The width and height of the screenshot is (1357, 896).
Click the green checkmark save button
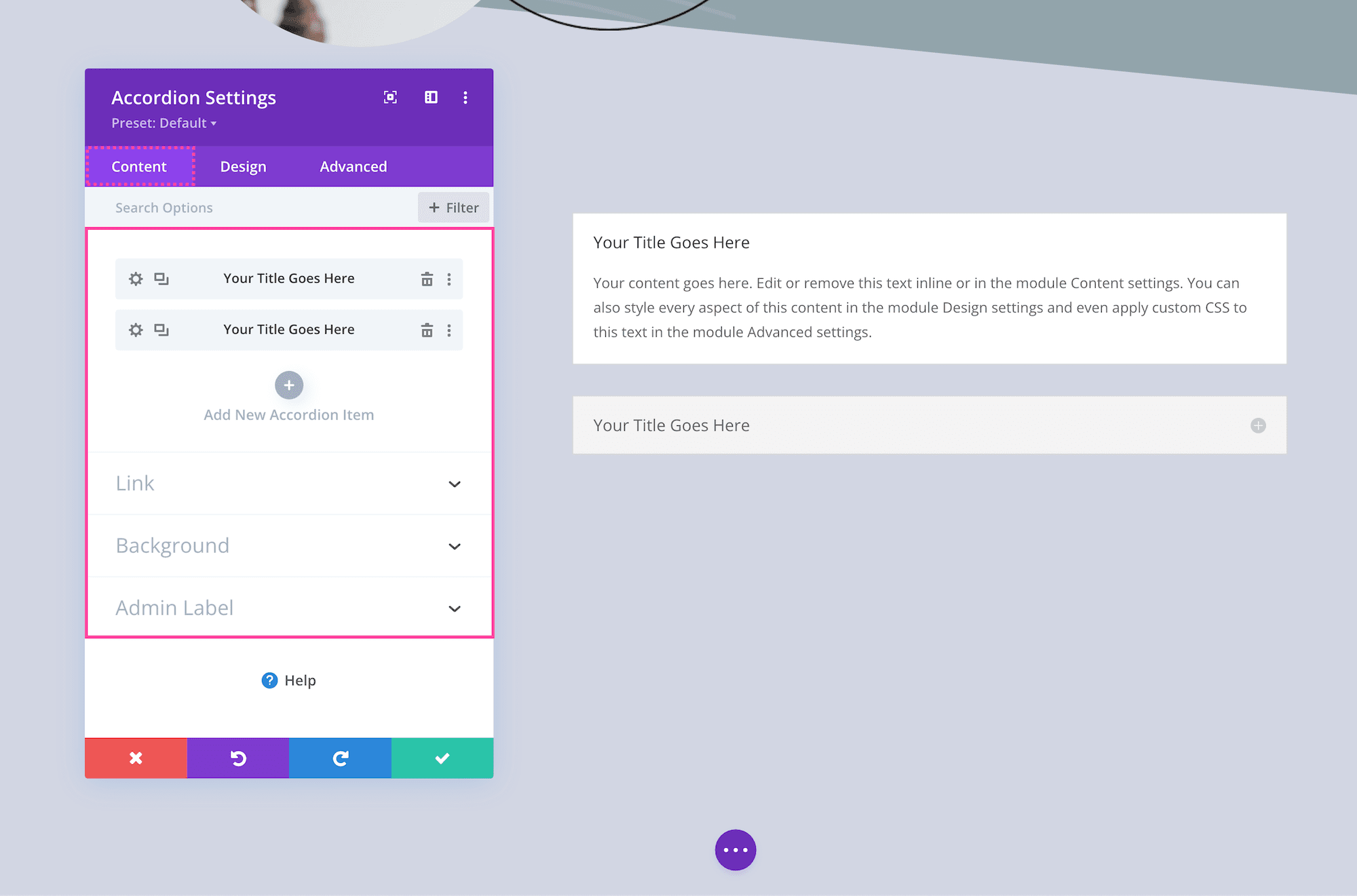click(442, 757)
